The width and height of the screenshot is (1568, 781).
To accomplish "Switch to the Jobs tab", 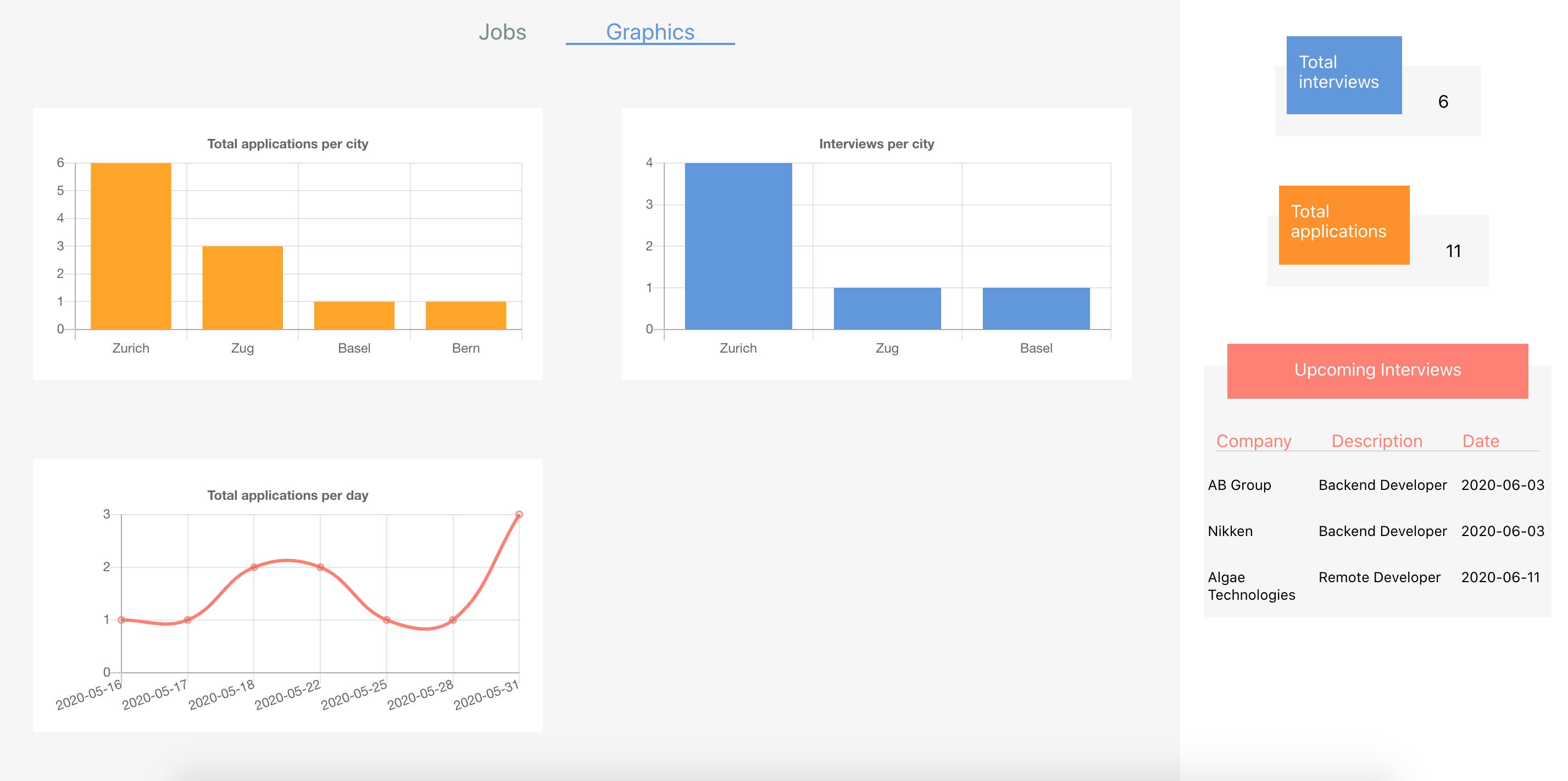I will pos(502,32).
